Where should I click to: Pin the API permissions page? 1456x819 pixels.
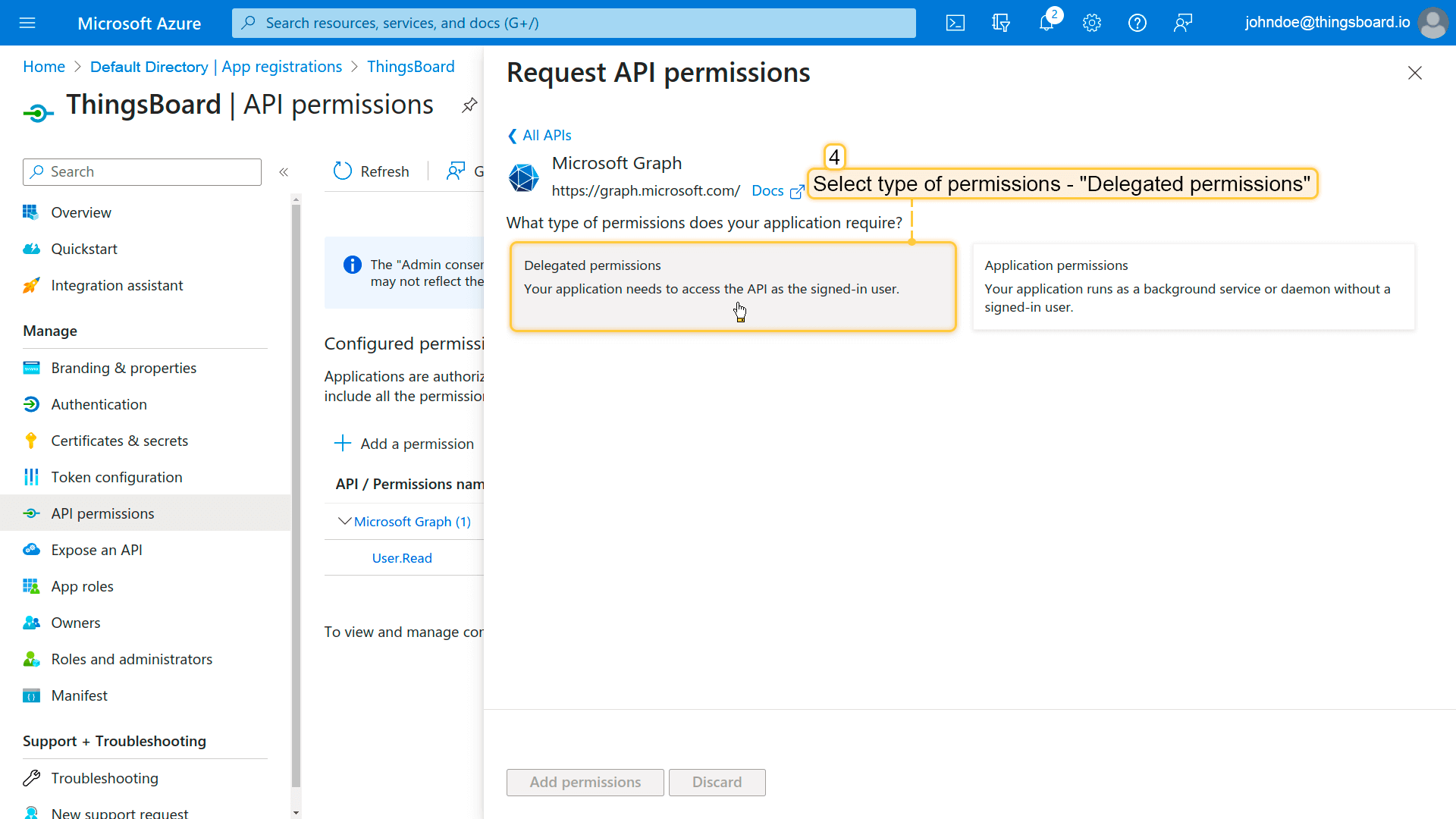(x=469, y=105)
